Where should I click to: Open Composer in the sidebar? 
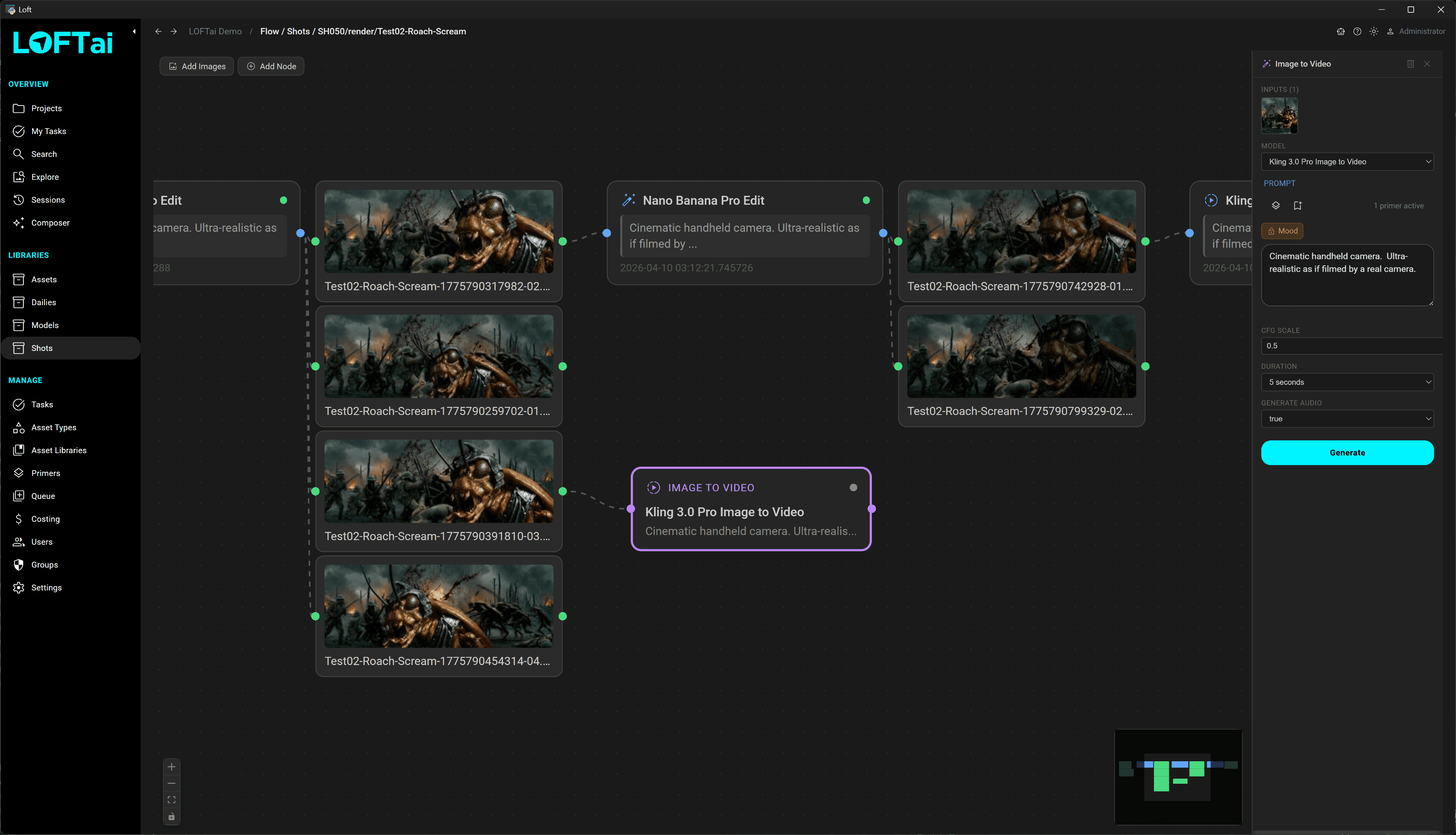(50, 223)
